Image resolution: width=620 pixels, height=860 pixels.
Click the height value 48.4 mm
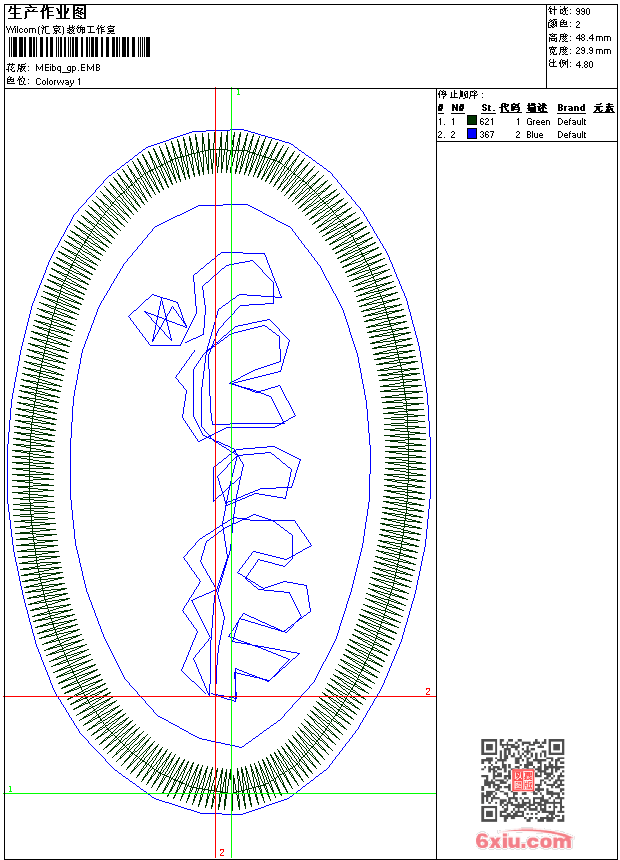click(x=593, y=38)
